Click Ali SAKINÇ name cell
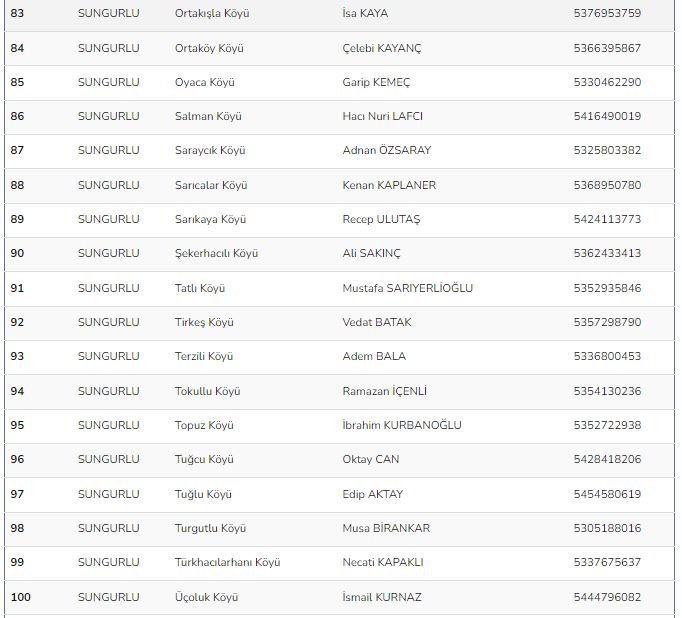This screenshot has width=682, height=618. click(x=371, y=253)
